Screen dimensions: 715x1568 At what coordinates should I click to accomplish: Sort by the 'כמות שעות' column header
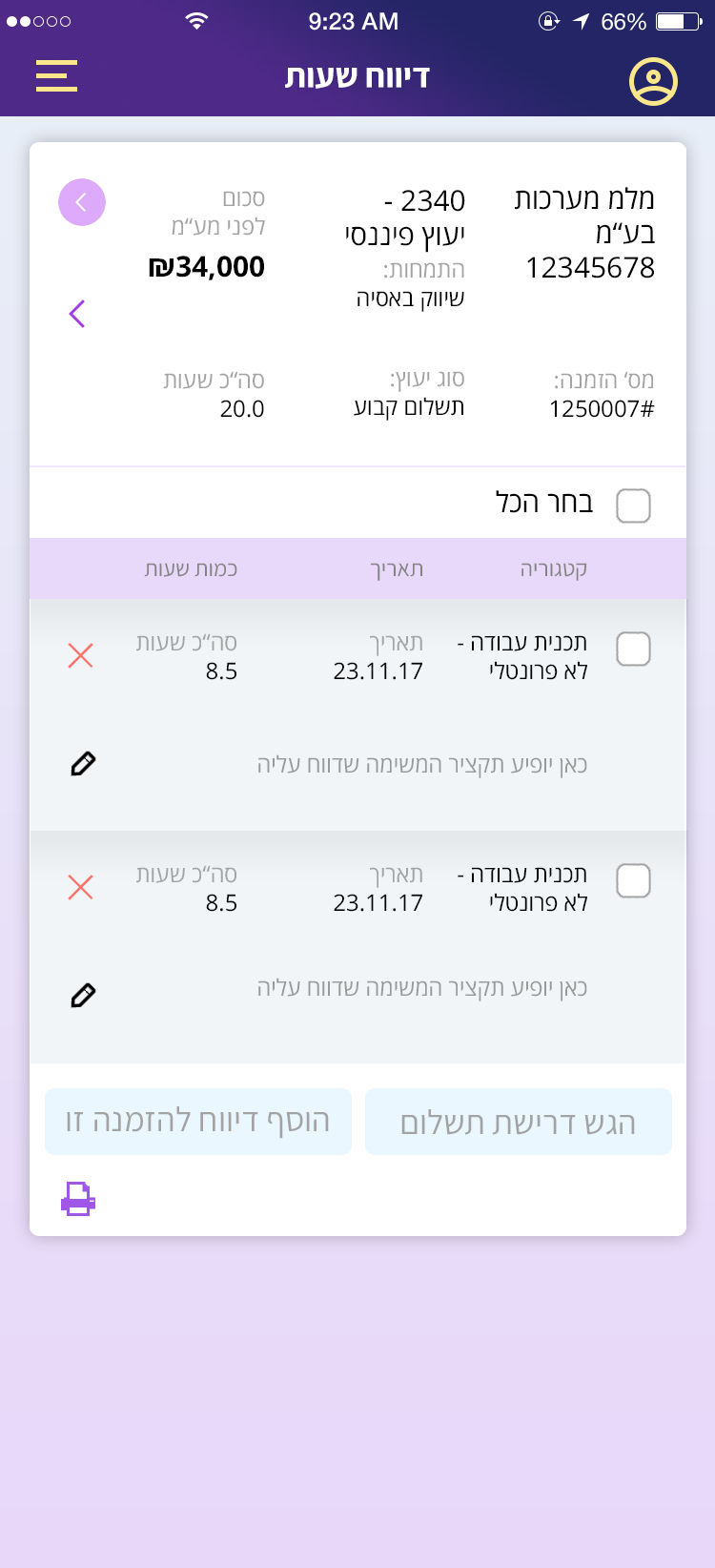pos(191,569)
